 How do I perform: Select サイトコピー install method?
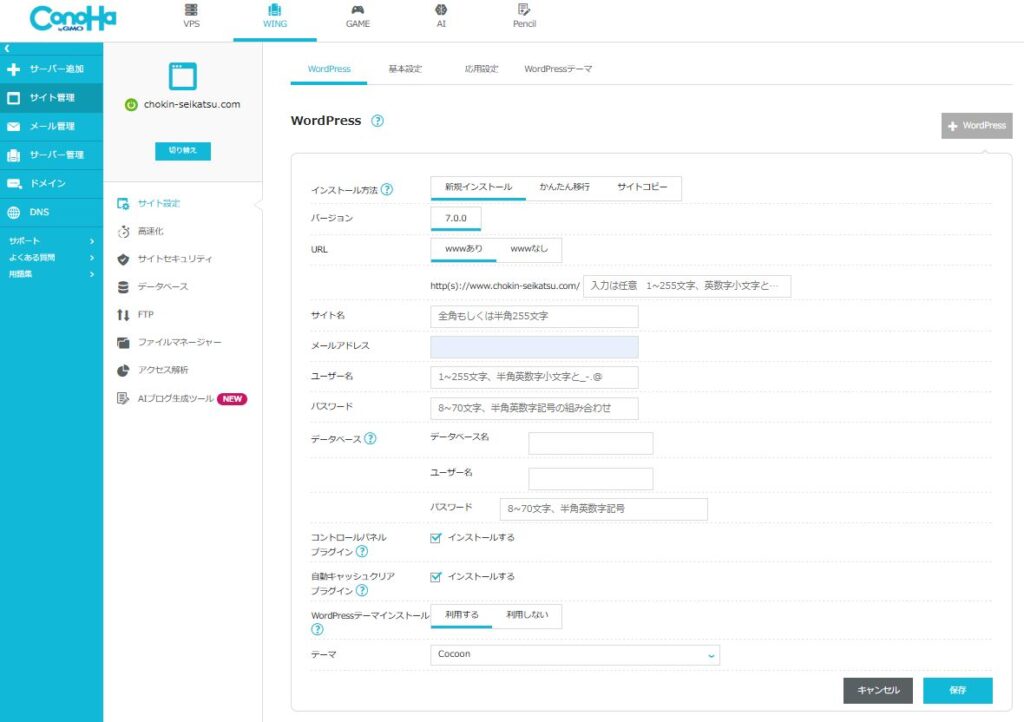pos(642,187)
